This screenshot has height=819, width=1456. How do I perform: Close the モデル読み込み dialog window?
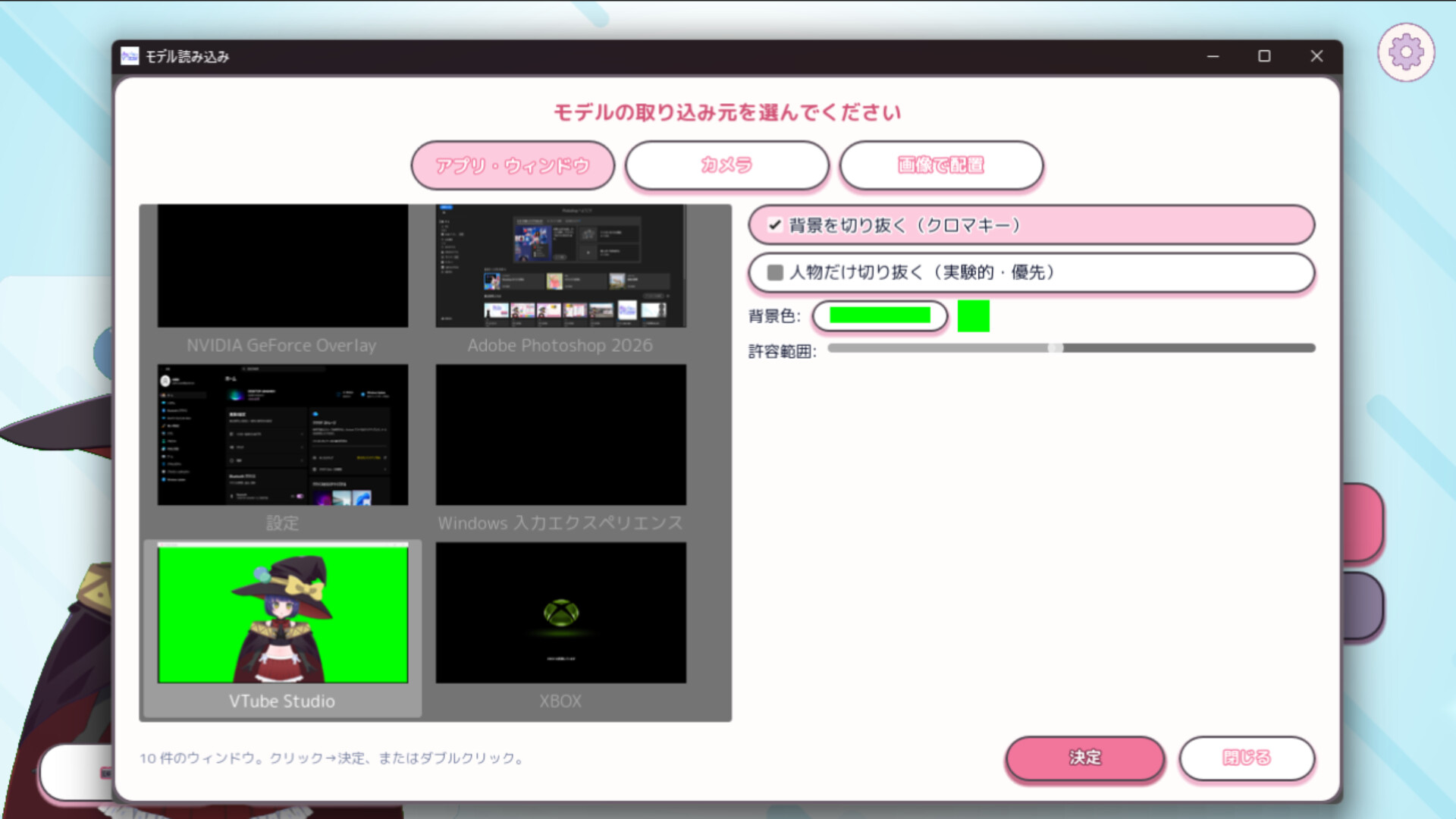[1316, 56]
